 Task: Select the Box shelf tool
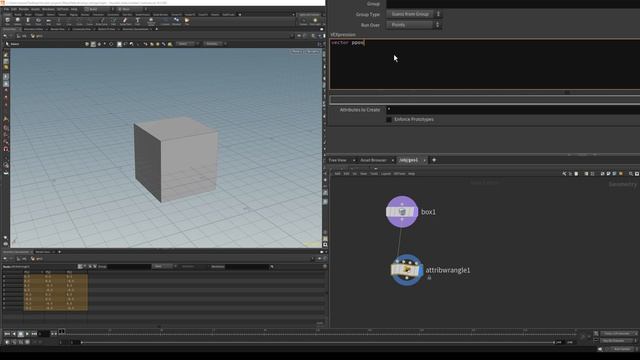(x=7, y=21)
